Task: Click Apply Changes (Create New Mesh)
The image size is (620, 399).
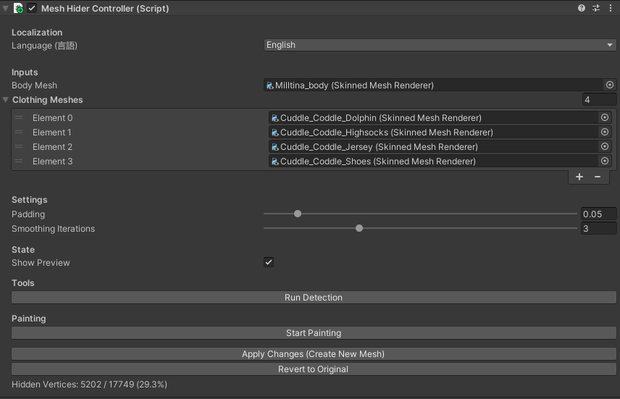Action: coord(314,354)
